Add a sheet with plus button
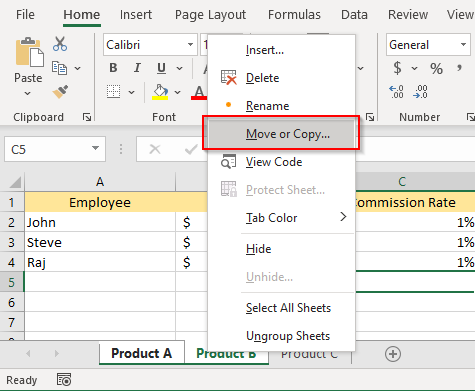Viewport: 475px width, 391px height. pyautogui.click(x=393, y=354)
